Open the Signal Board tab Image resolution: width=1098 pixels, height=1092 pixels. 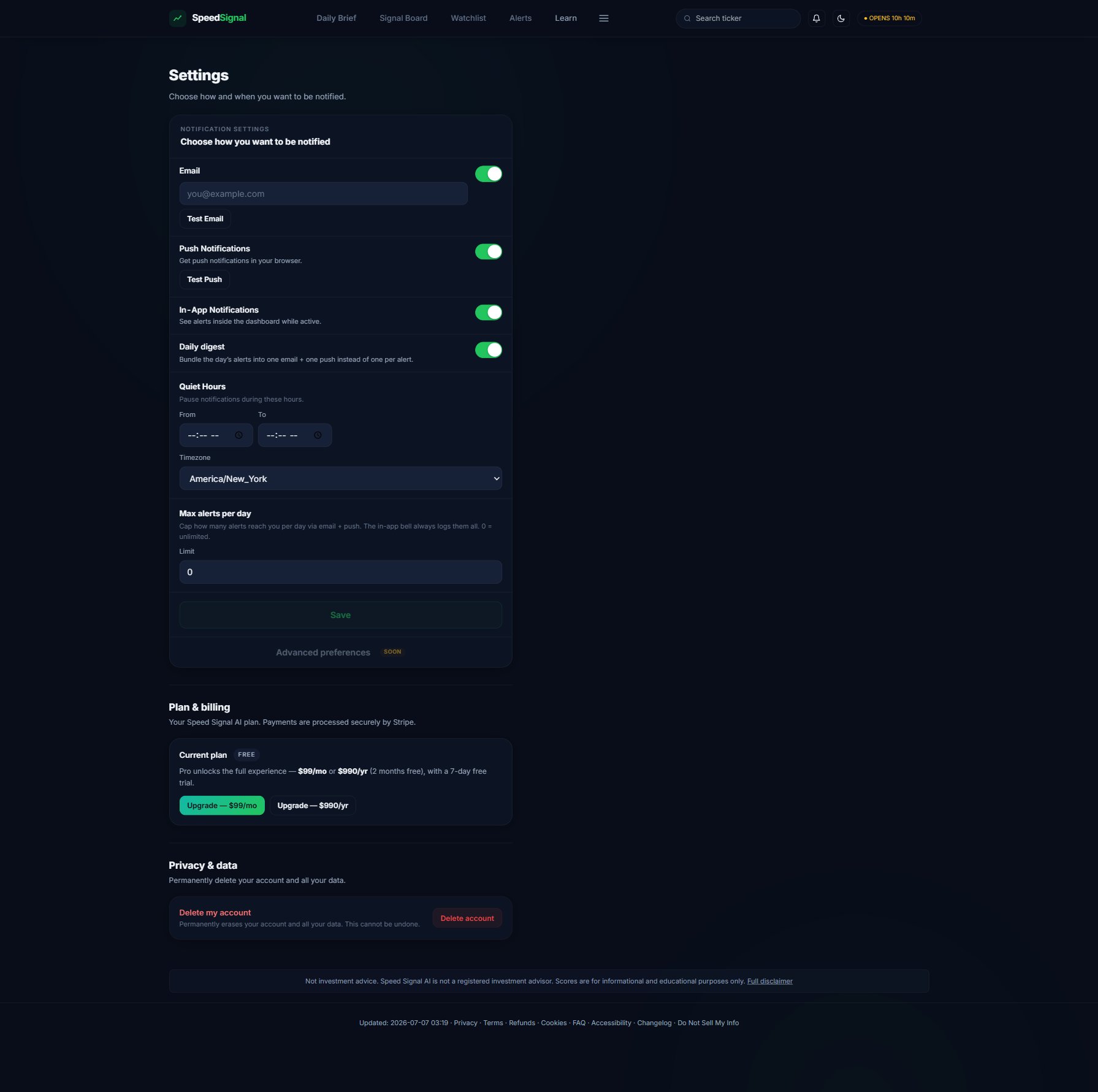[x=403, y=18]
